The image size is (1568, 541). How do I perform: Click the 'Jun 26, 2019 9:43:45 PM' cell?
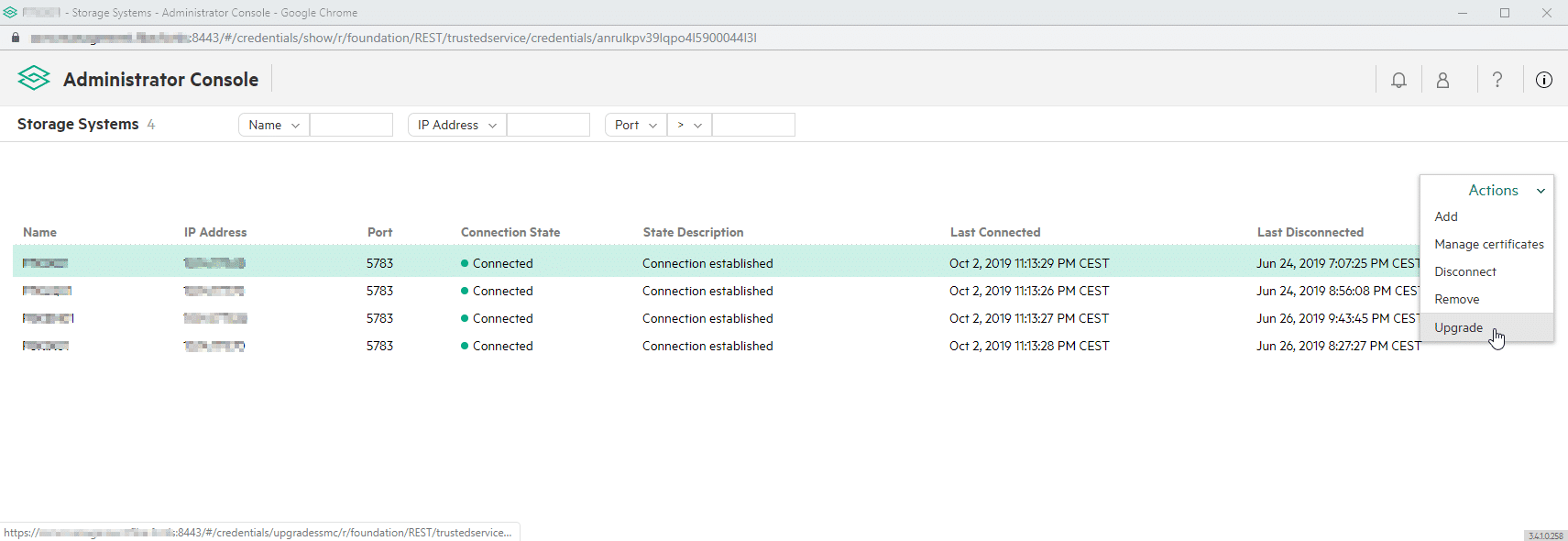[x=1338, y=318]
